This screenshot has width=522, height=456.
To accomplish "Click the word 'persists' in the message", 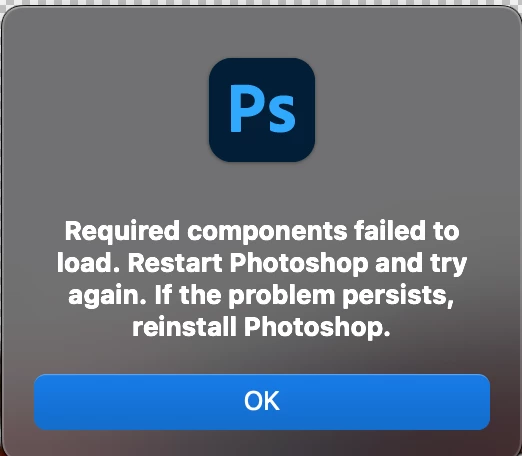I will [395, 296].
